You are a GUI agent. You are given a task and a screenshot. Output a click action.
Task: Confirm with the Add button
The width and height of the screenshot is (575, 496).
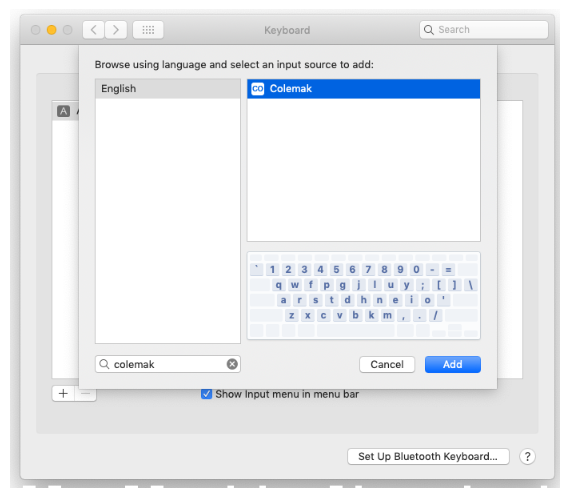point(453,364)
